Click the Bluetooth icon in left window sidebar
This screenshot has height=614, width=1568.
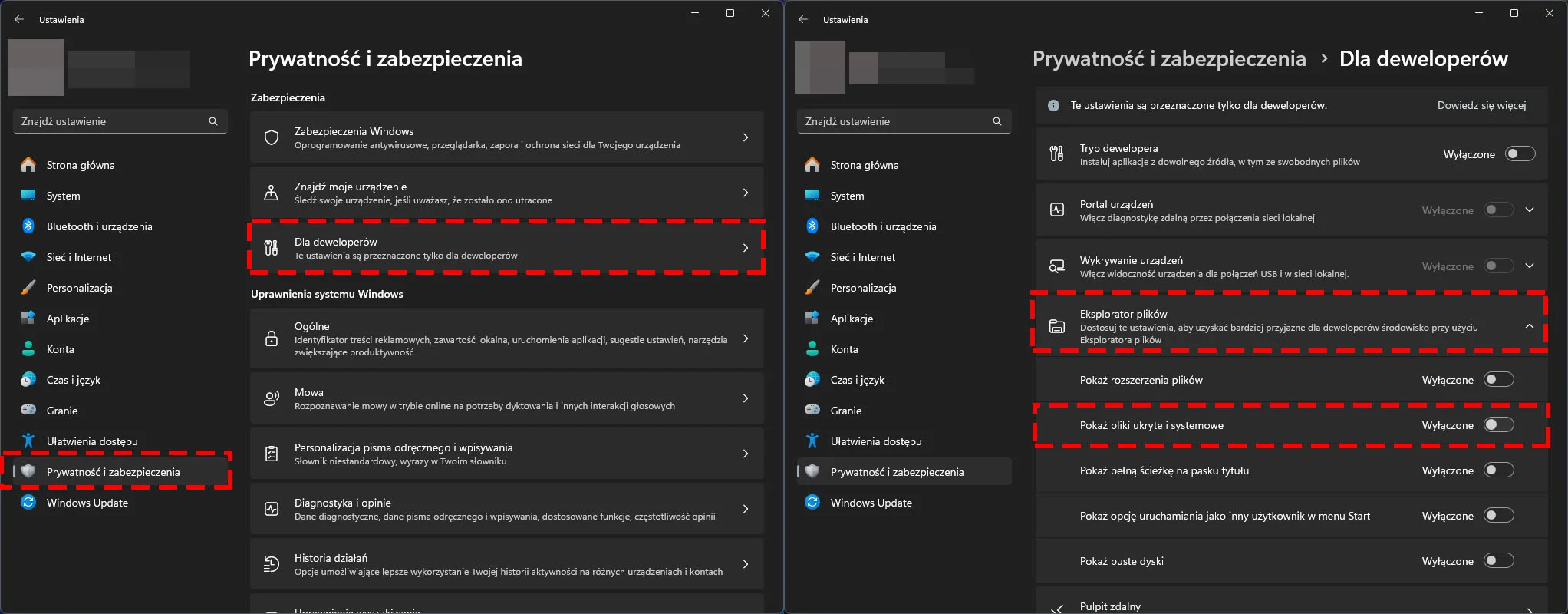coord(28,226)
